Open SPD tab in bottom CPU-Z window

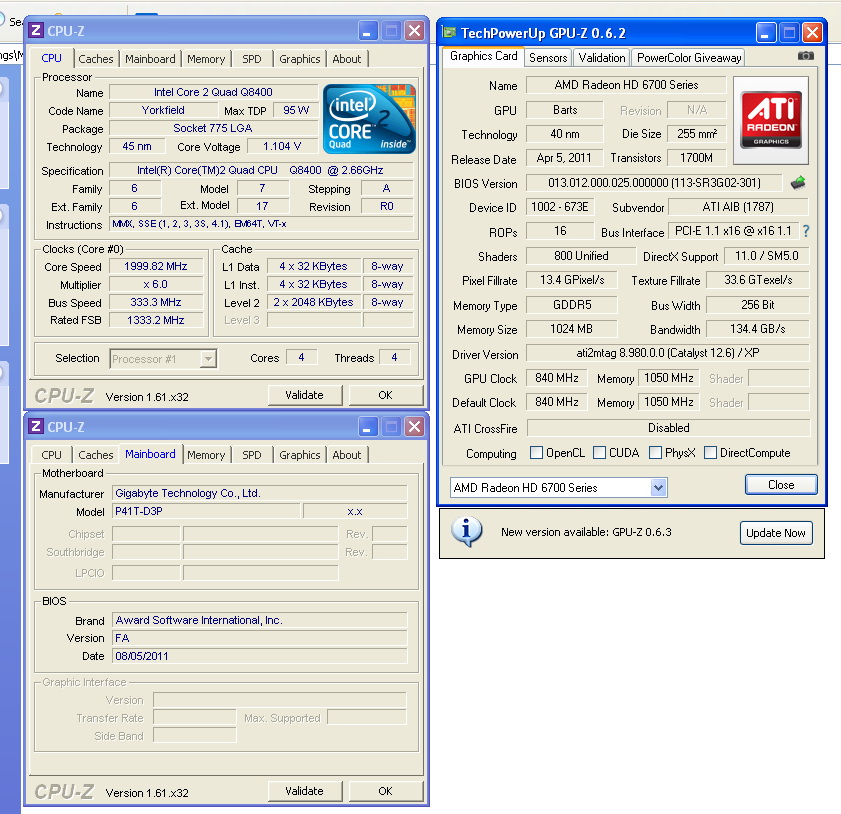click(252, 455)
